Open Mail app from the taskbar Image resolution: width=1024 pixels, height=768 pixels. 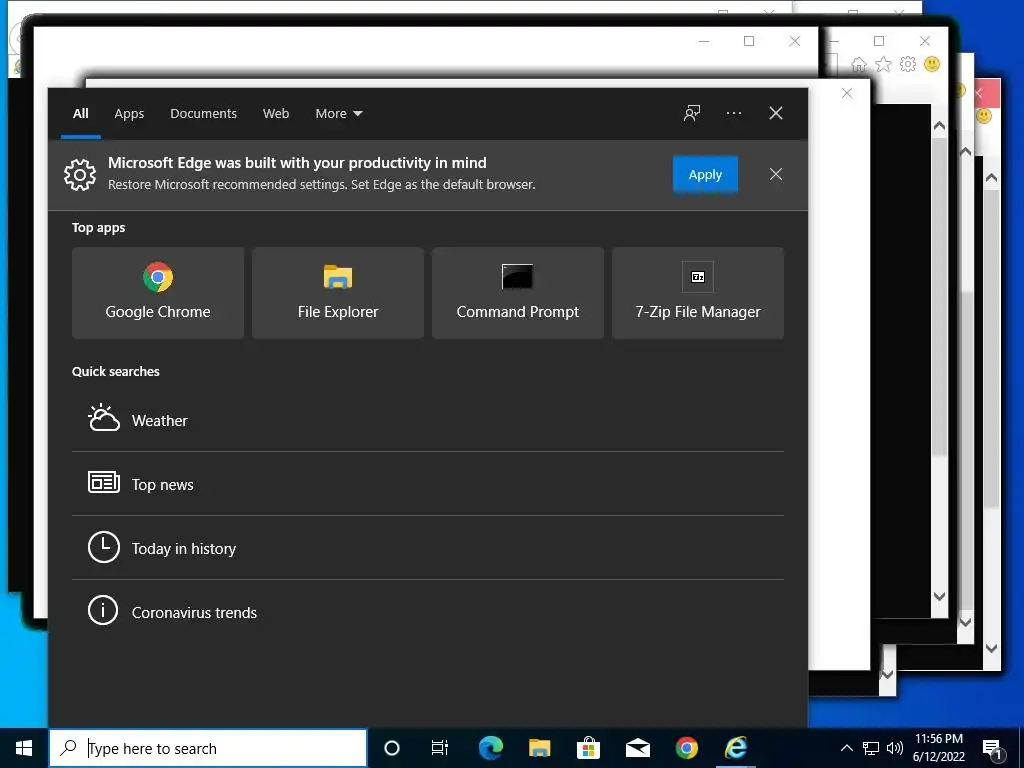click(x=637, y=748)
